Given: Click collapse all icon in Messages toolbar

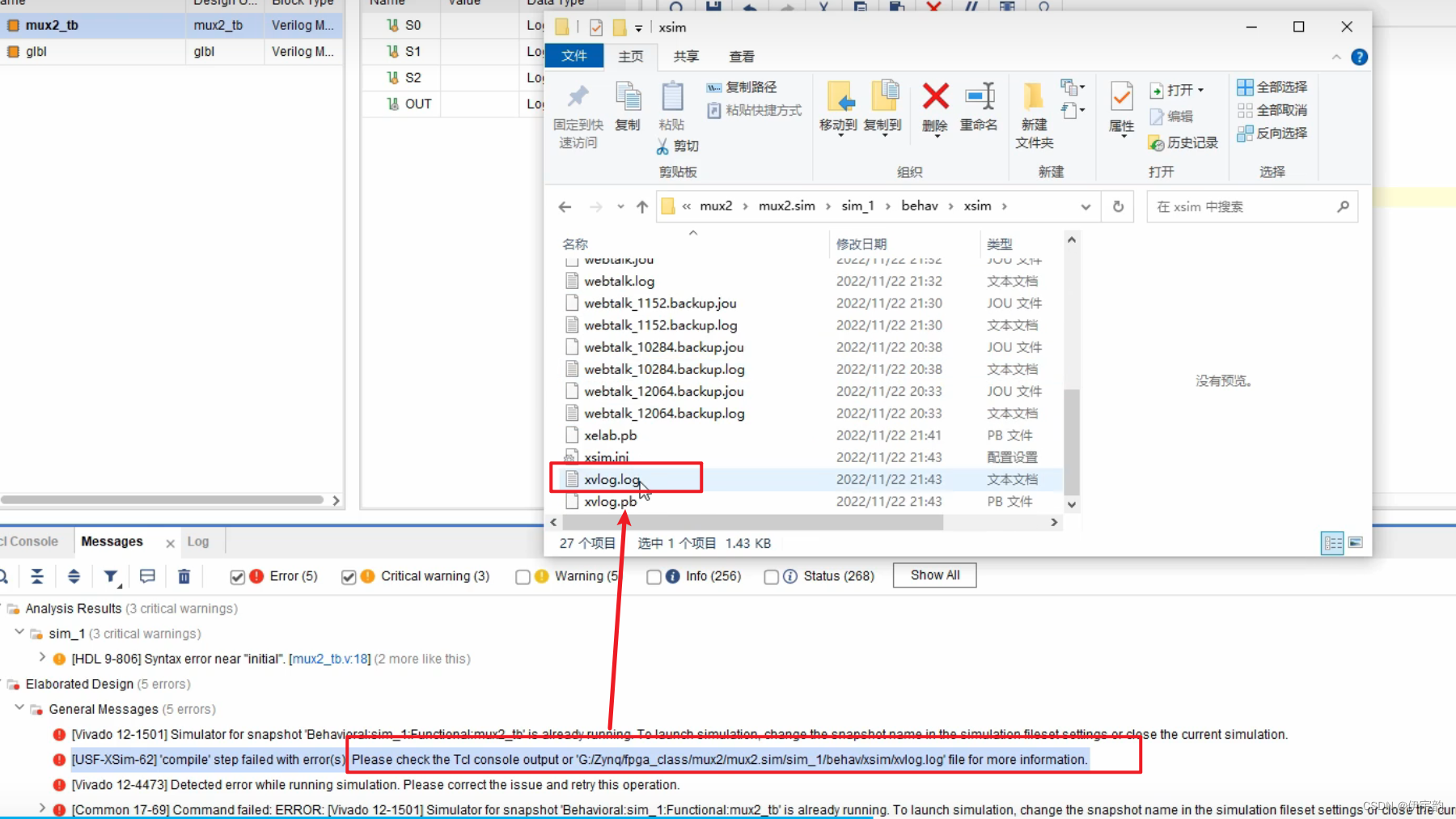Looking at the screenshot, I should pyautogui.click(x=37, y=576).
